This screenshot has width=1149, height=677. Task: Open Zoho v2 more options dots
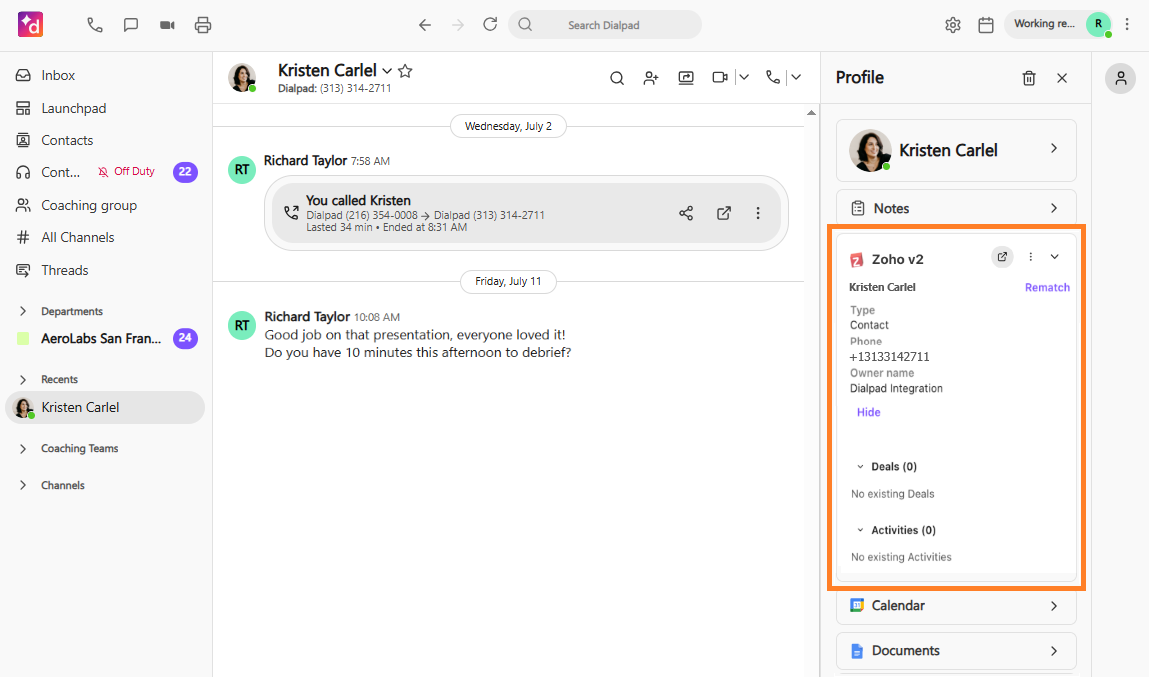1030,257
